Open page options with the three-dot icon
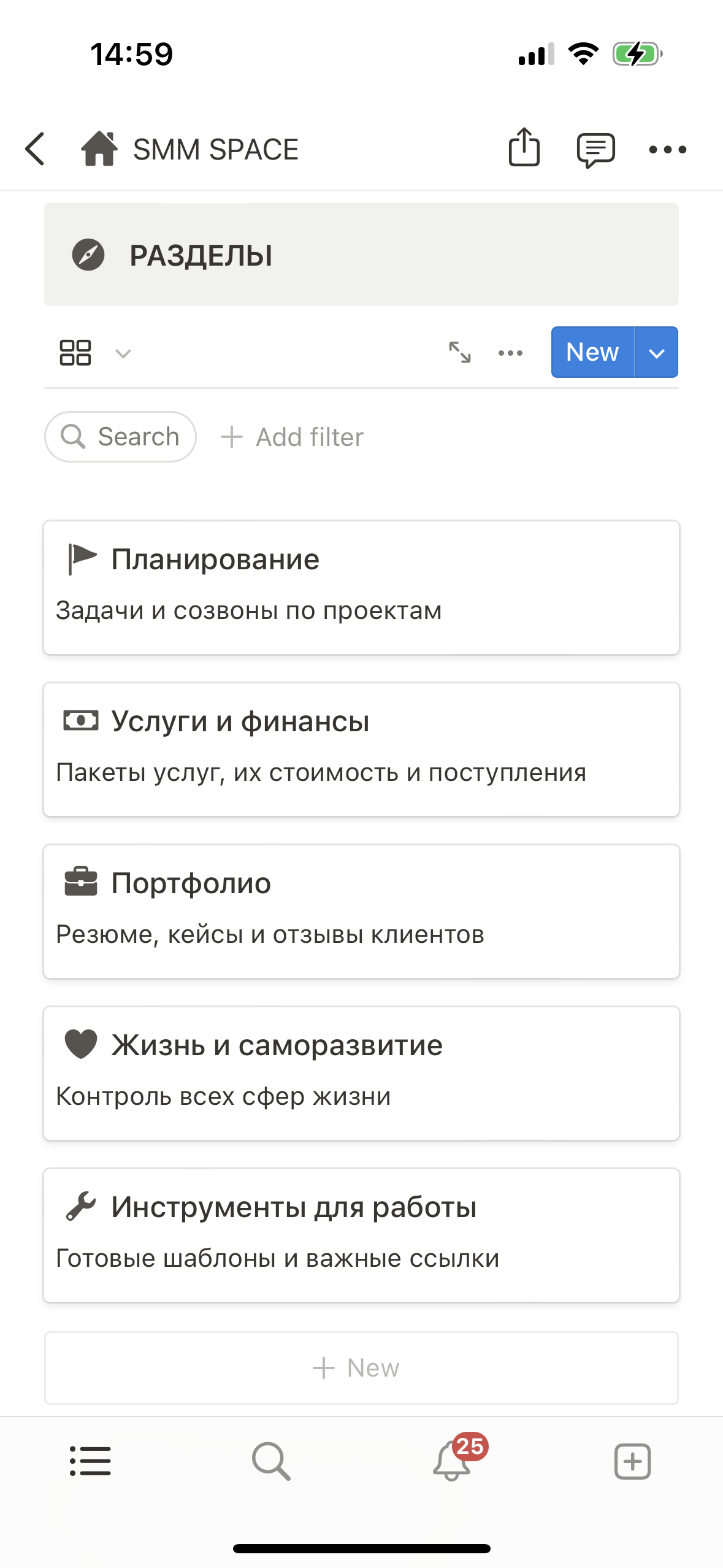 [x=668, y=148]
